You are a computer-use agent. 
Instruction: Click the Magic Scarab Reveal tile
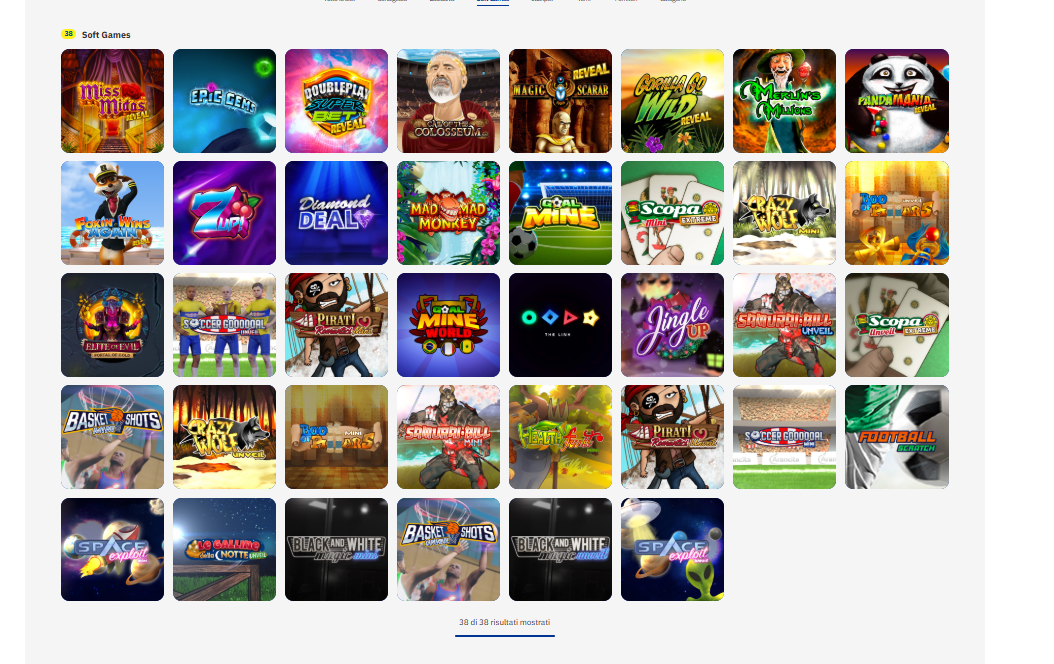point(561,101)
